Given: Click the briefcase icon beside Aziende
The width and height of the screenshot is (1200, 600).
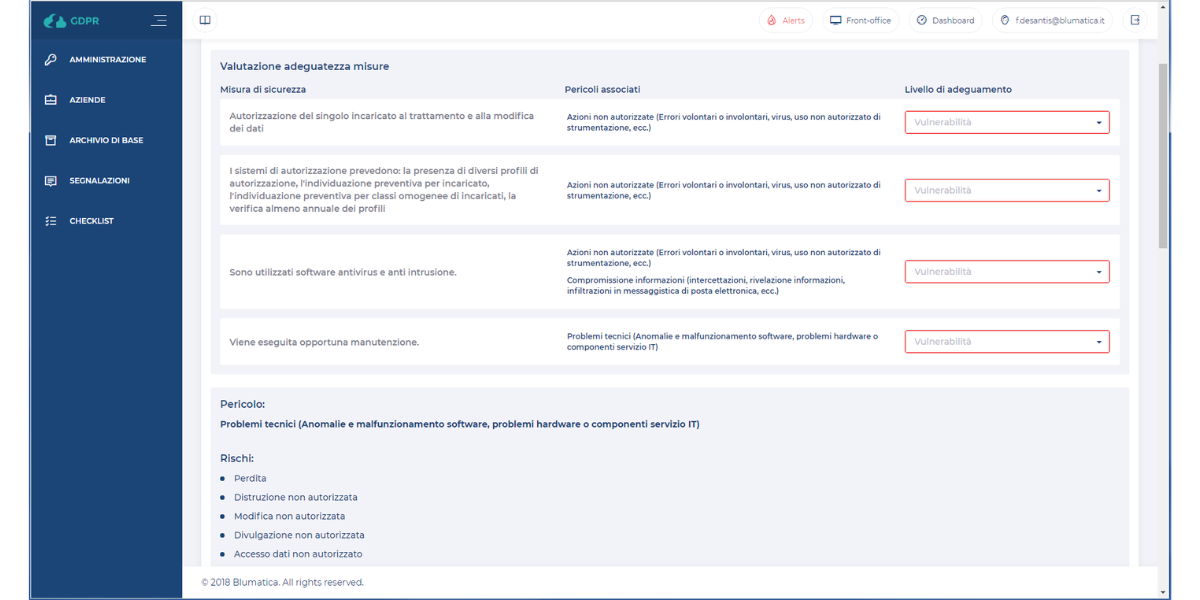Looking at the screenshot, I should pos(51,100).
